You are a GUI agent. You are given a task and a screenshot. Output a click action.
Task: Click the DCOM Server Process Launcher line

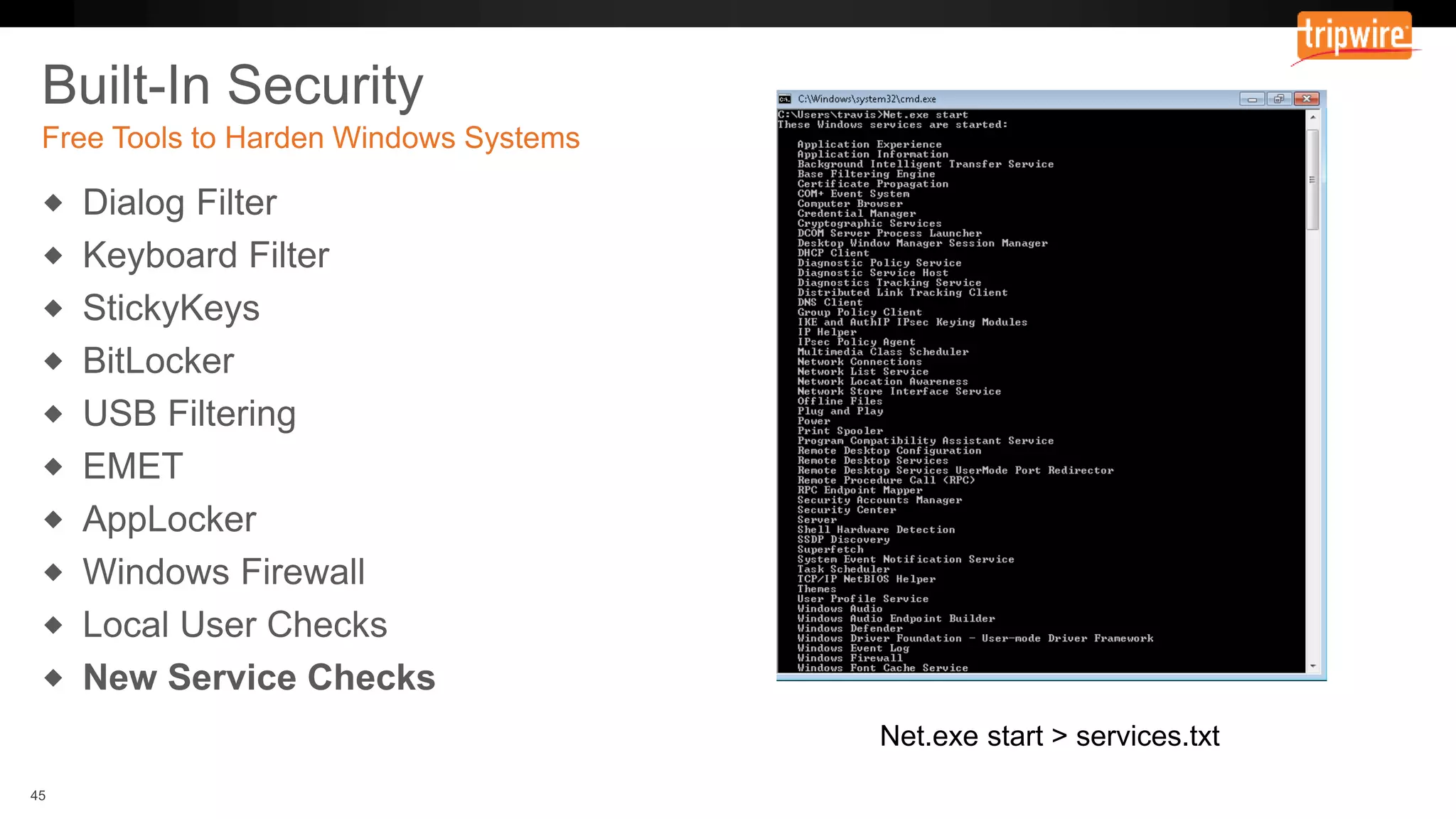pos(889,234)
